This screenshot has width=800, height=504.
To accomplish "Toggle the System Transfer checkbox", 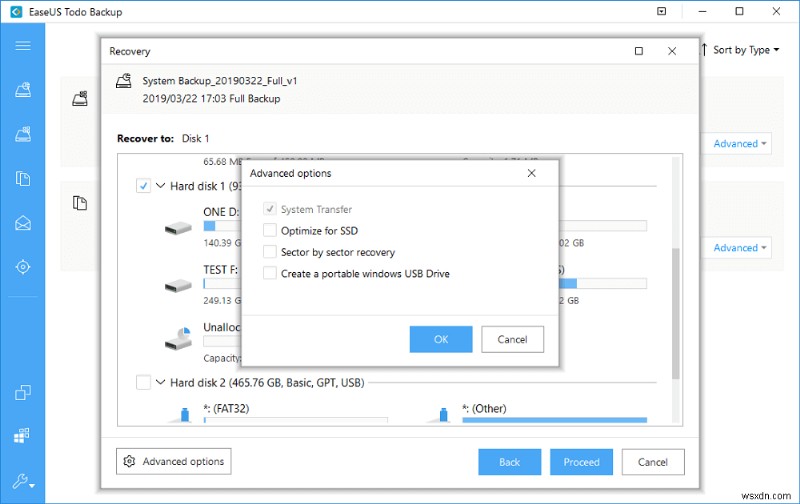I will pyautogui.click(x=269, y=209).
